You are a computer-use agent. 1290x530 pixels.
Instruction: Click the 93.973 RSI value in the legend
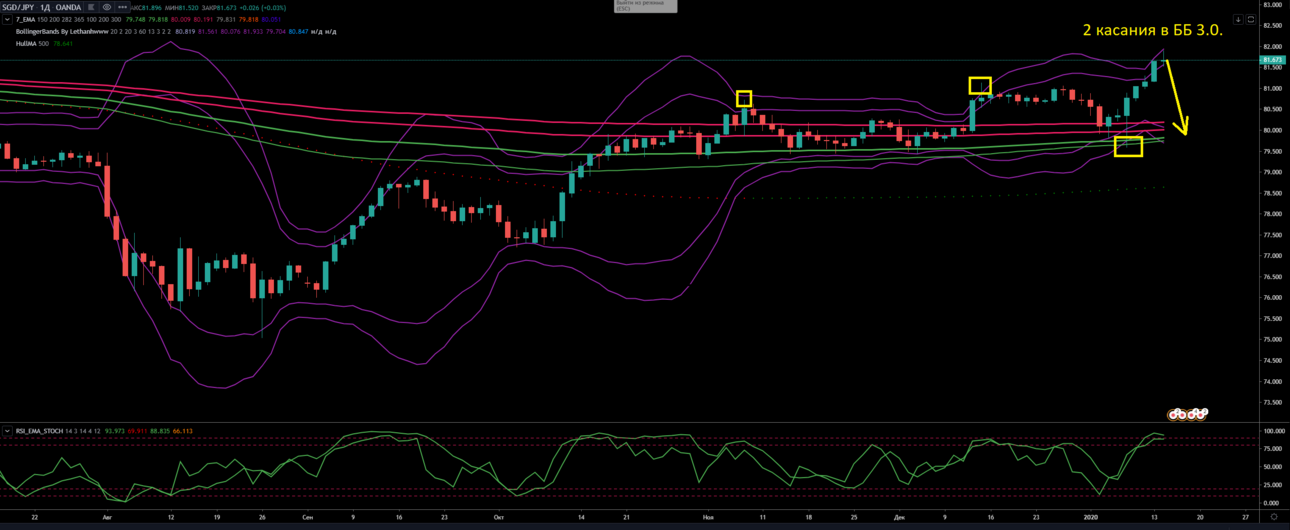[115, 431]
